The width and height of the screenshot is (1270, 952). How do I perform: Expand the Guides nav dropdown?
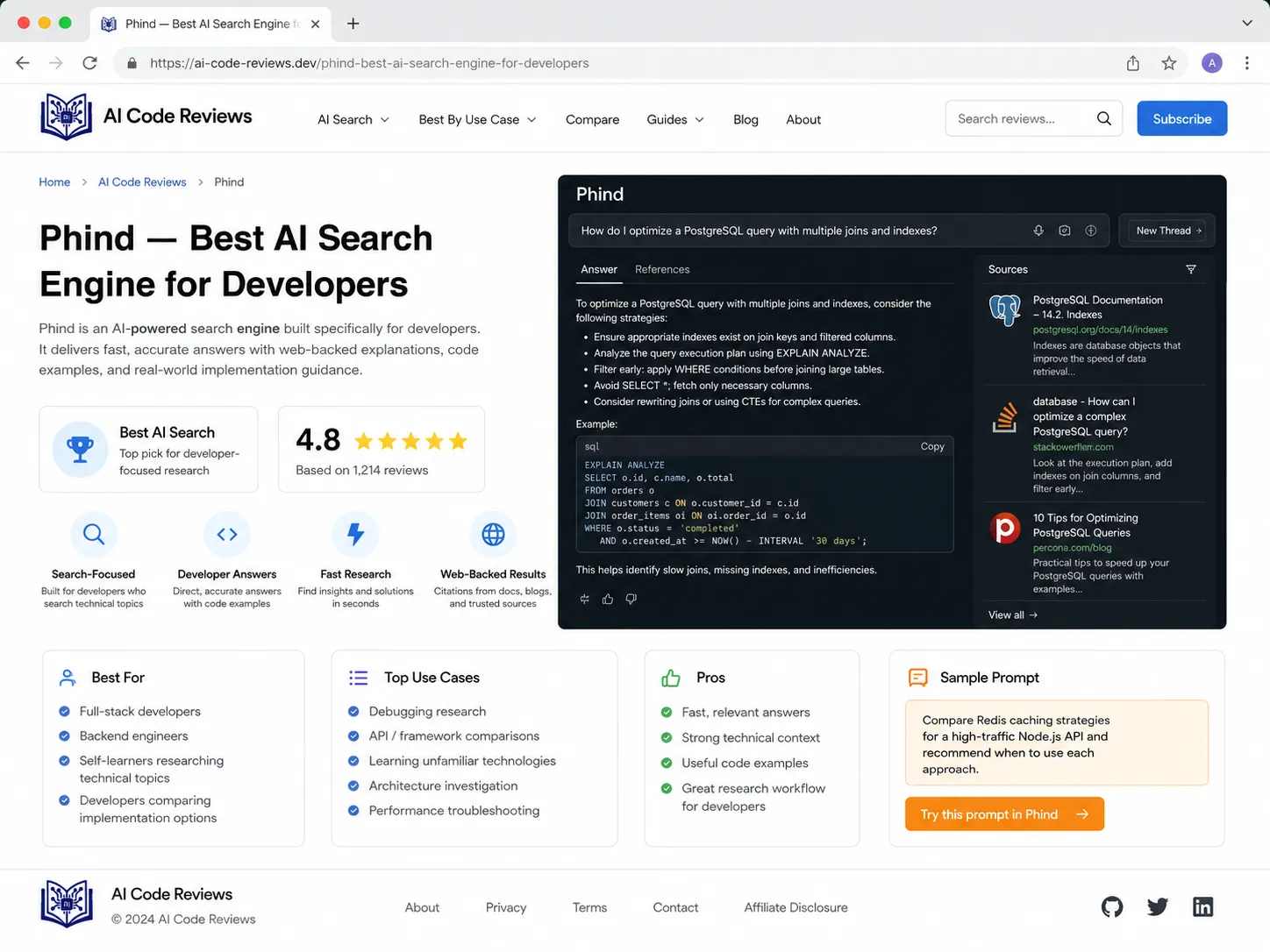tap(675, 119)
